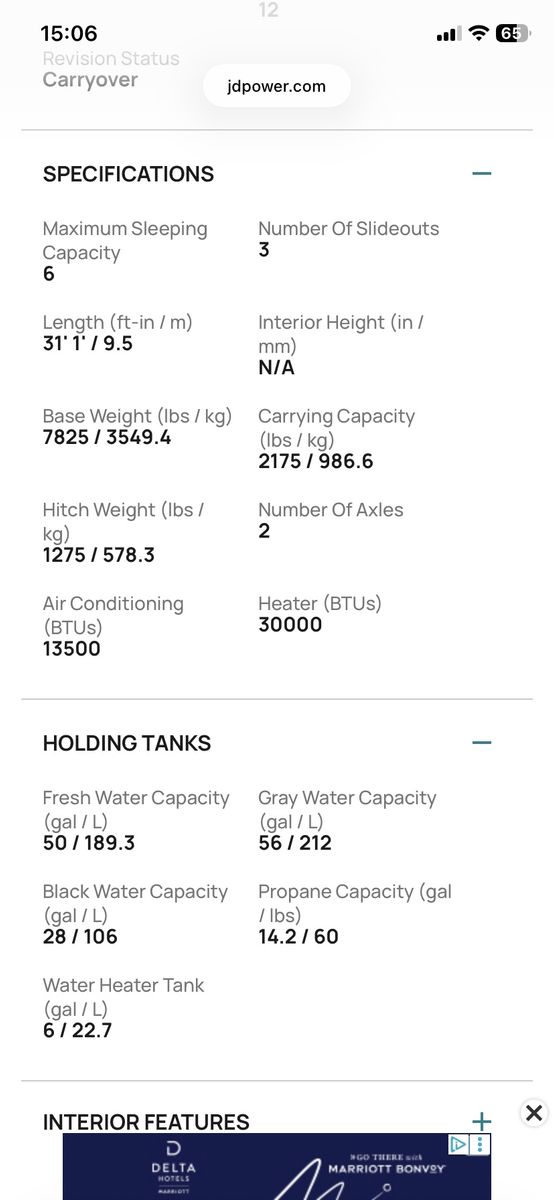Viewport: 554px width, 1200px height.
Task: Tap the Heater BTUs value 30000
Action: tap(290, 625)
